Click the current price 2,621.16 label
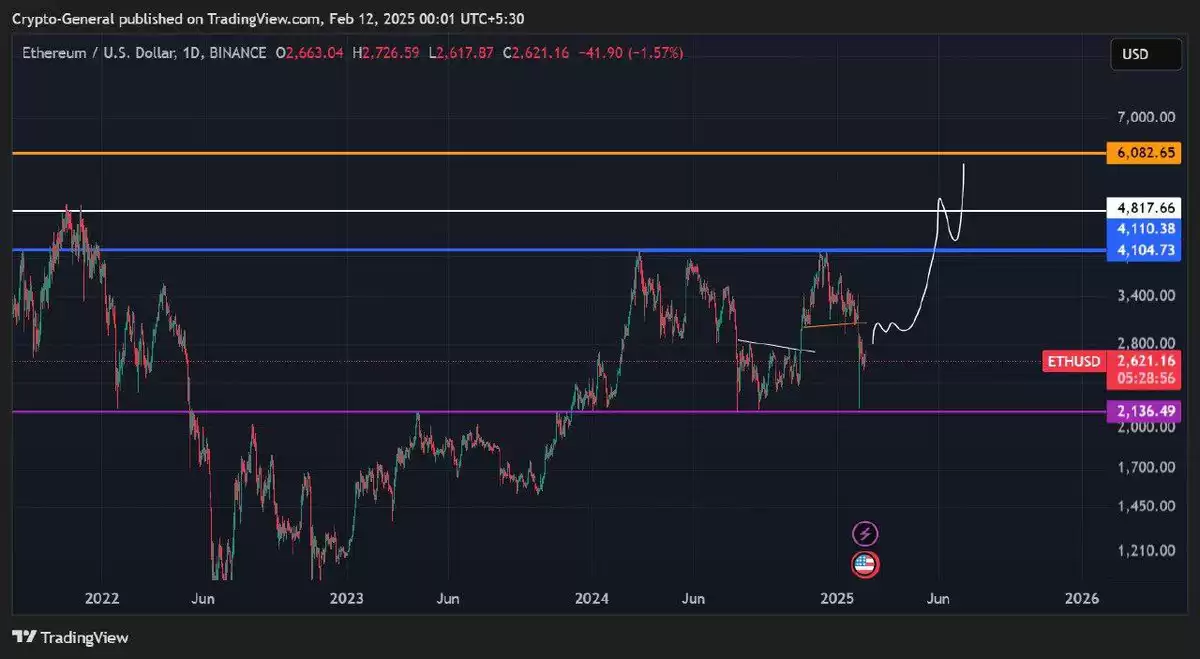1200x659 pixels. [1144, 360]
